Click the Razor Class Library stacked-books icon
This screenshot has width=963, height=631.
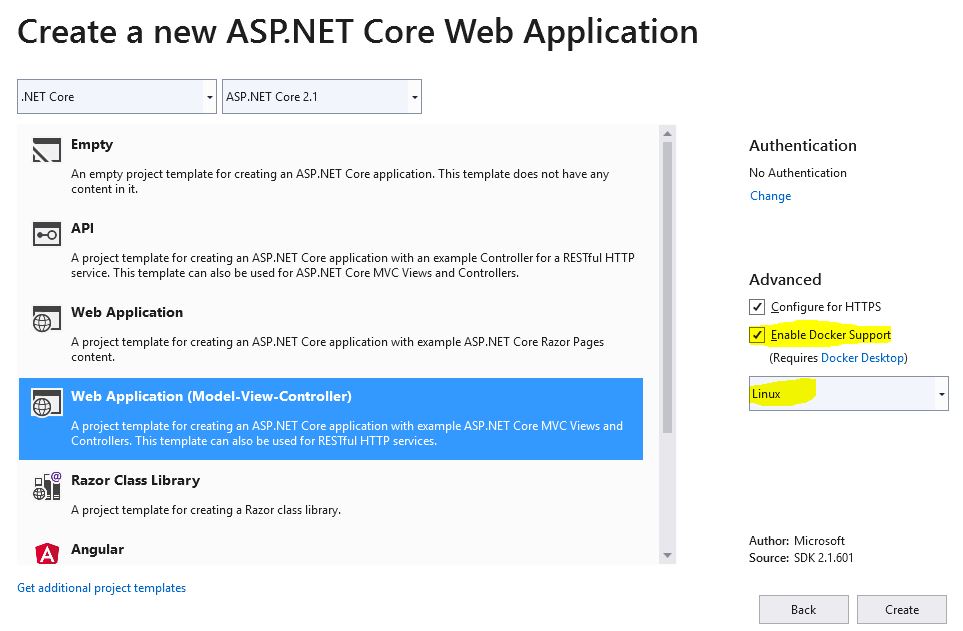[x=48, y=487]
